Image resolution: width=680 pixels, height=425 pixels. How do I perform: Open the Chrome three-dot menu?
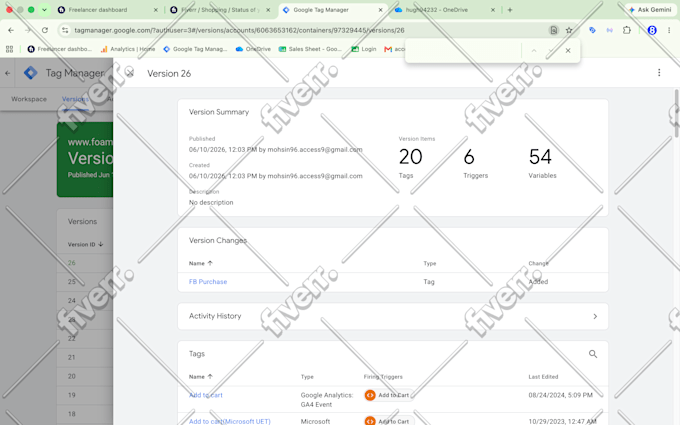669,30
